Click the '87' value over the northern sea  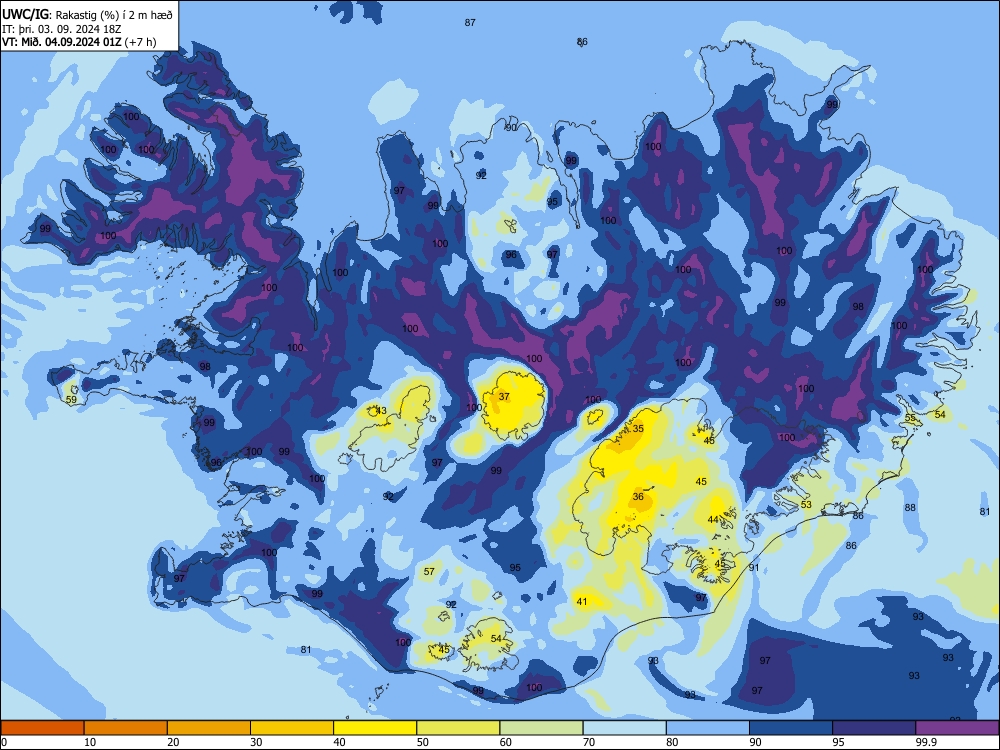click(x=470, y=23)
